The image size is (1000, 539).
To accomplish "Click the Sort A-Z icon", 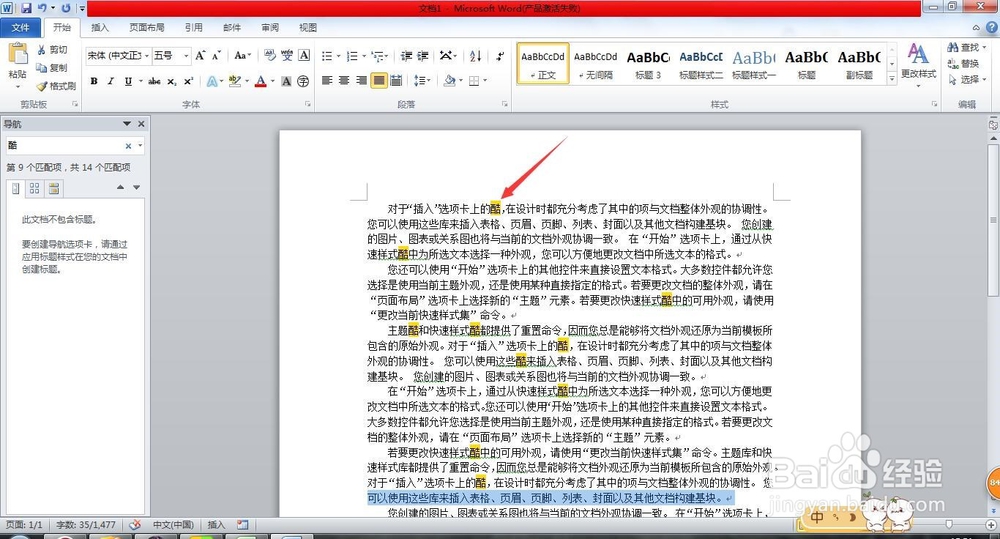I will pyautogui.click(x=475, y=55).
